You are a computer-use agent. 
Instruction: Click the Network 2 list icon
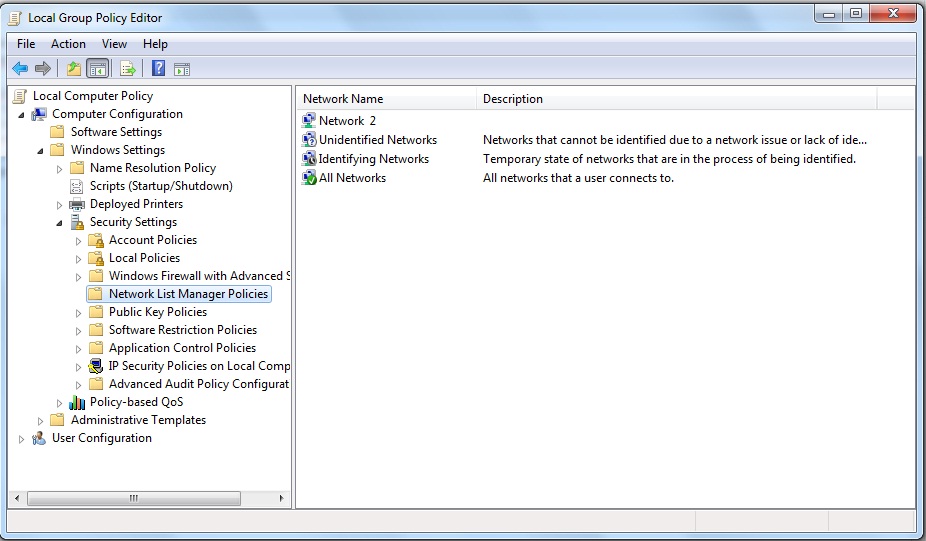tap(309, 120)
